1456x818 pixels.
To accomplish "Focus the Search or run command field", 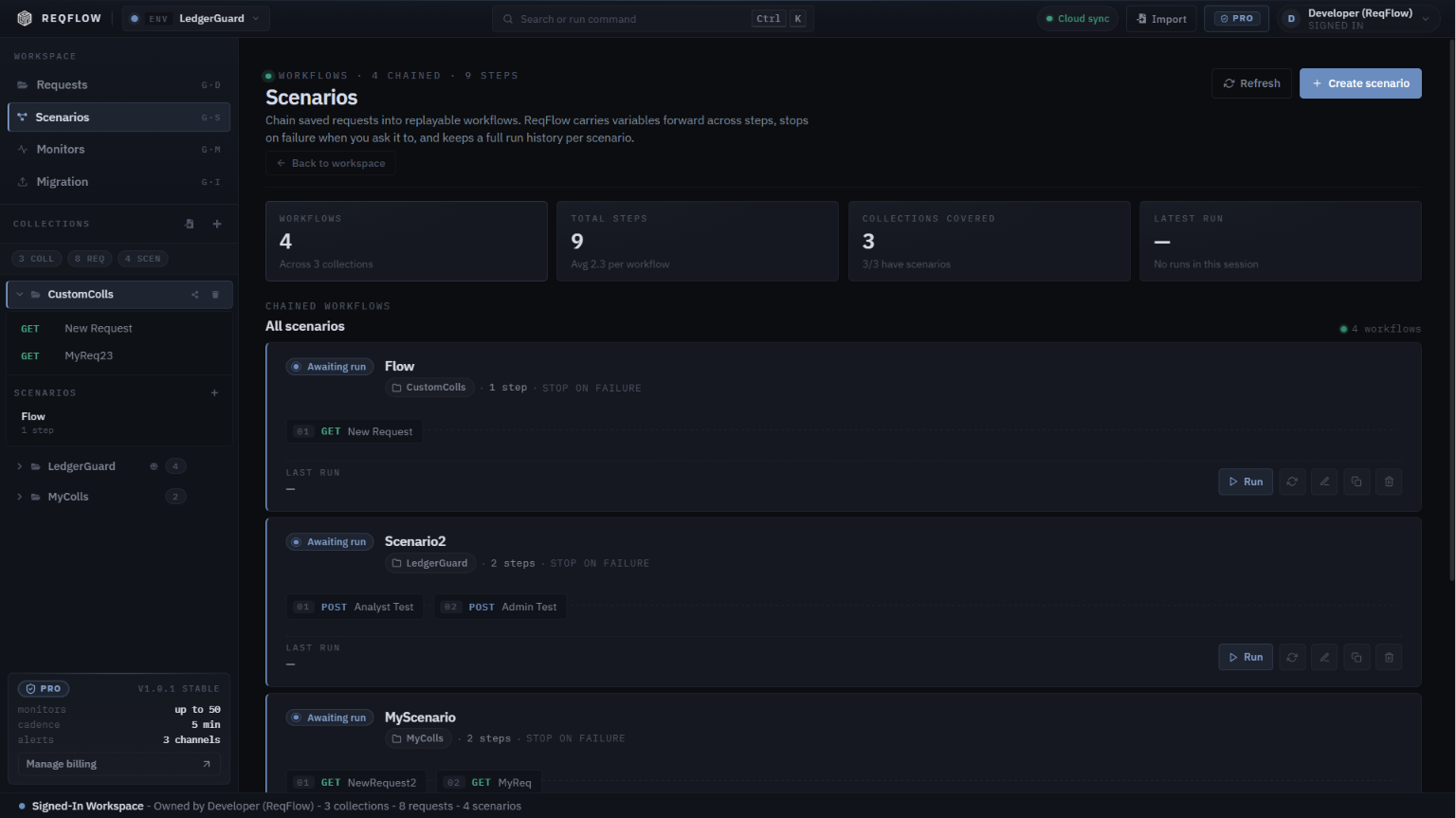I will [652, 19].
